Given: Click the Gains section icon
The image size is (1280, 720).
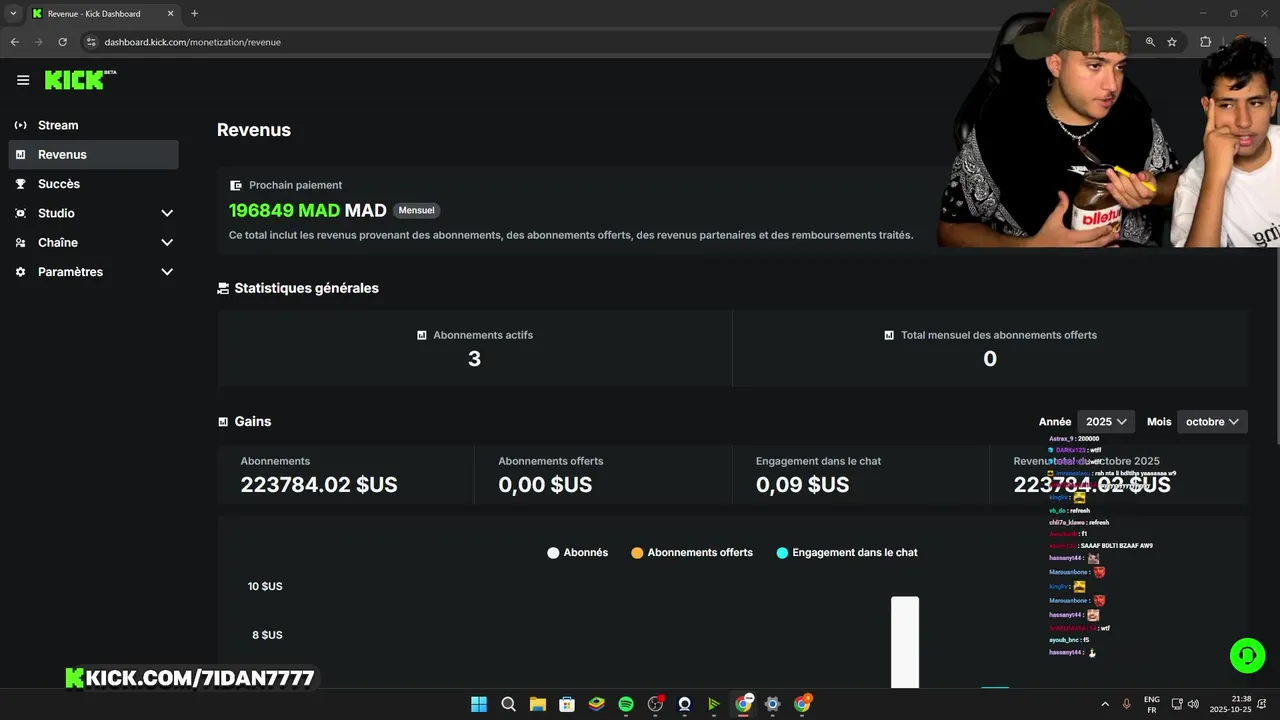Looking at the screenshot, I should pos(223,422).
